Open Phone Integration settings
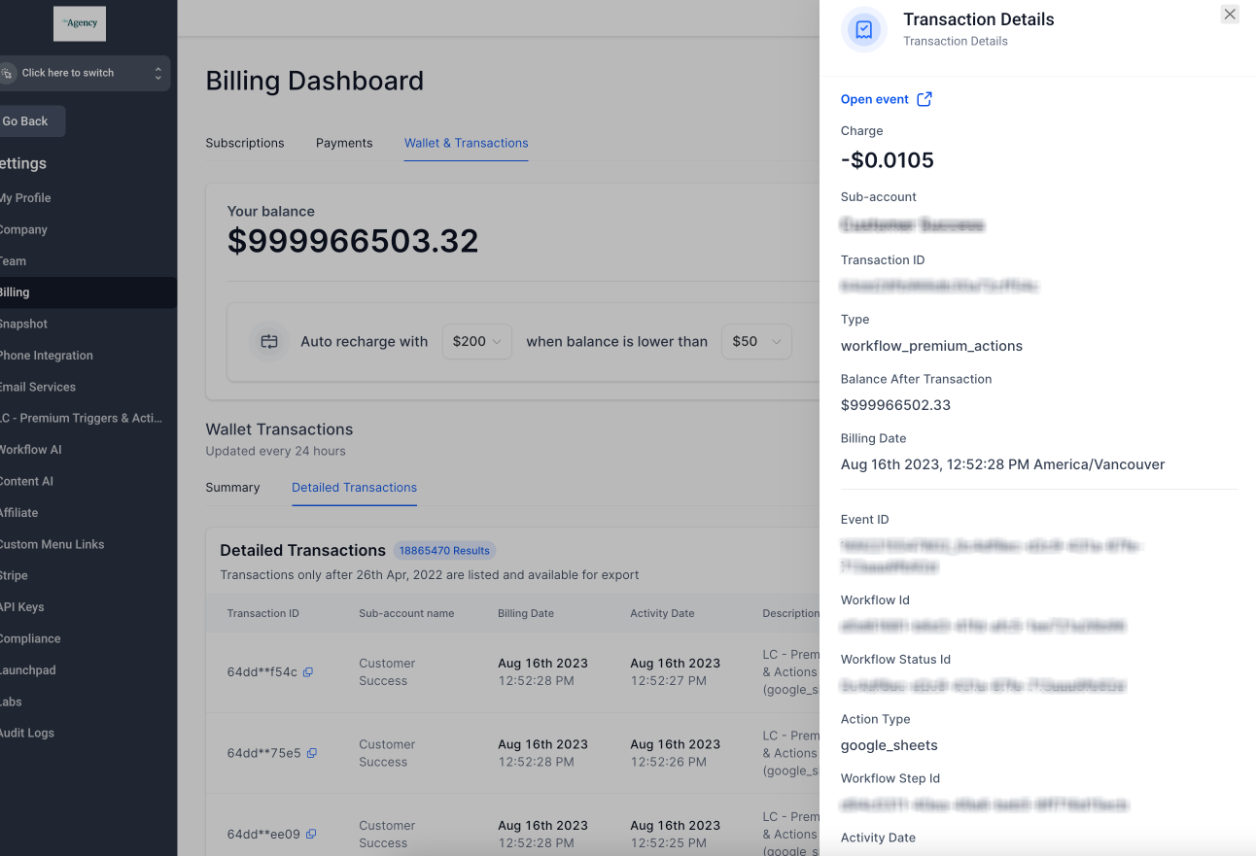 [x=47, y=355]
